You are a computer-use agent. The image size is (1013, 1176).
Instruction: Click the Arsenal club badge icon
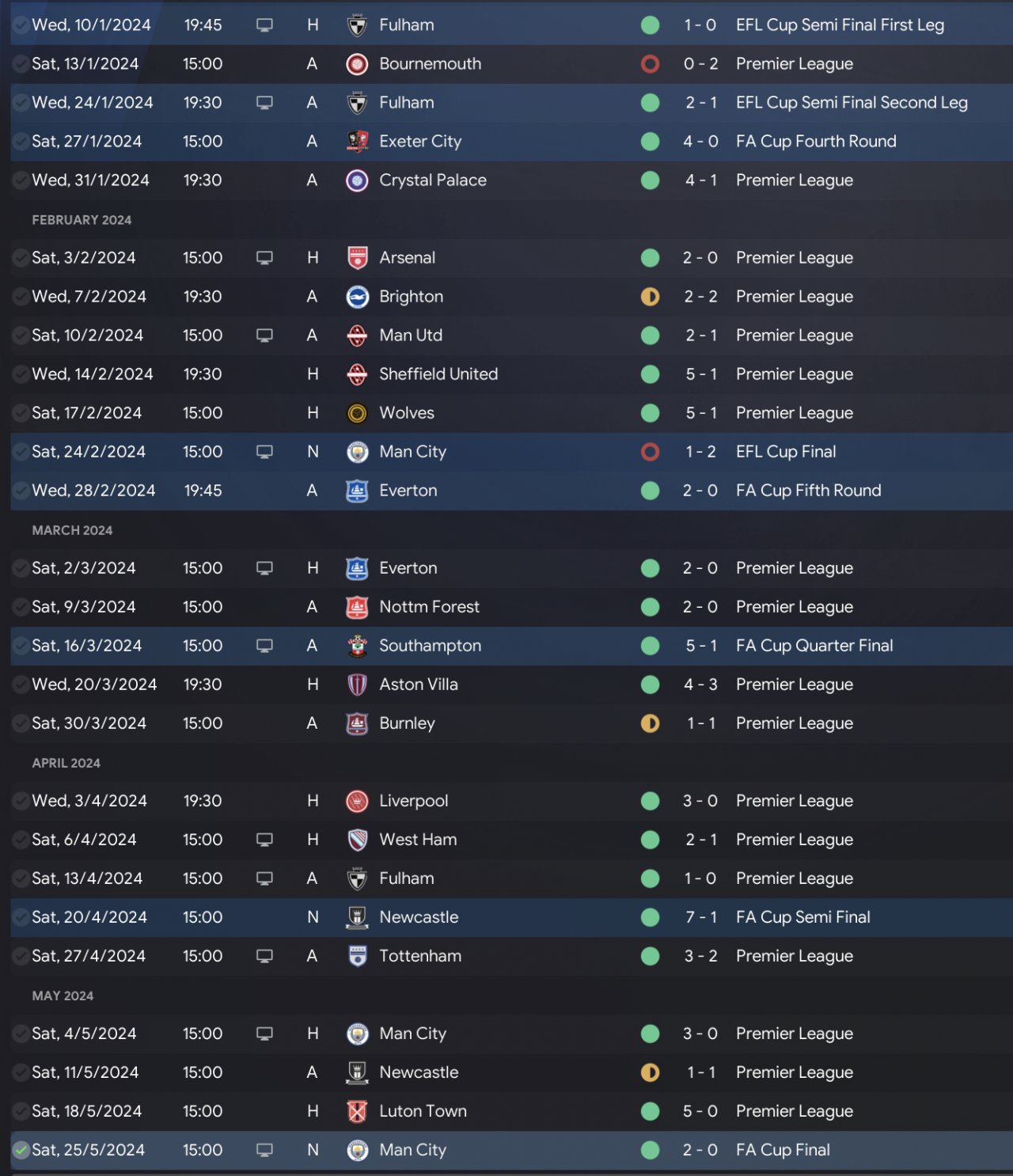358,258
